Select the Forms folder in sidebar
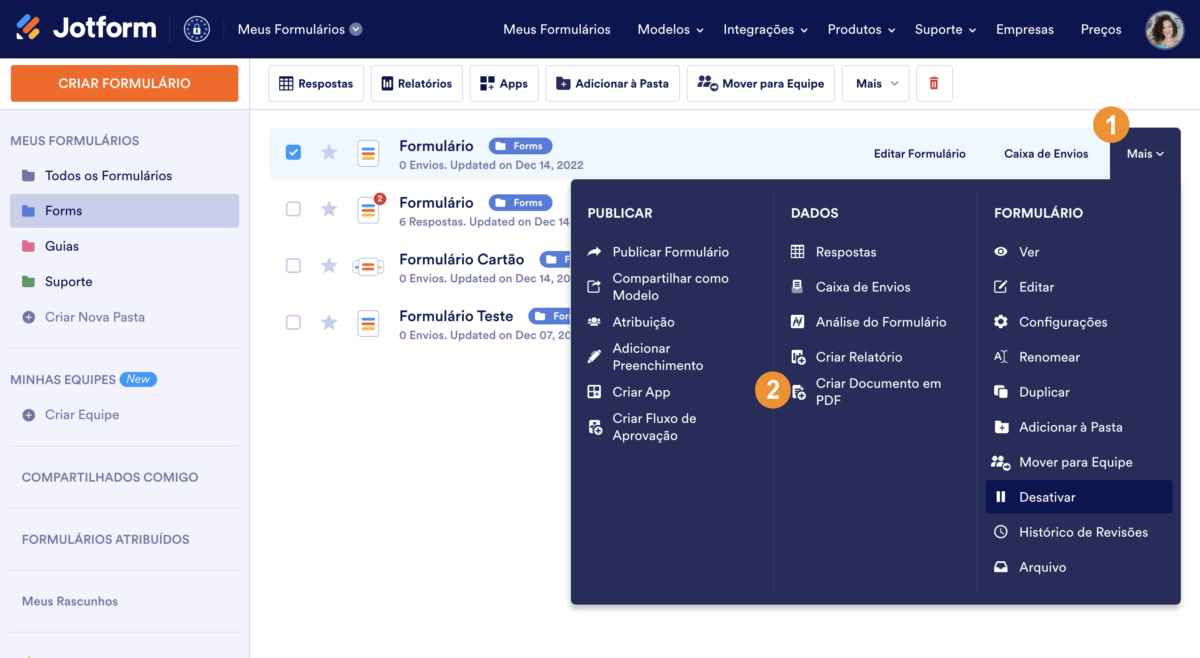This screenshot has width=1200, height=658. [125, 211]
